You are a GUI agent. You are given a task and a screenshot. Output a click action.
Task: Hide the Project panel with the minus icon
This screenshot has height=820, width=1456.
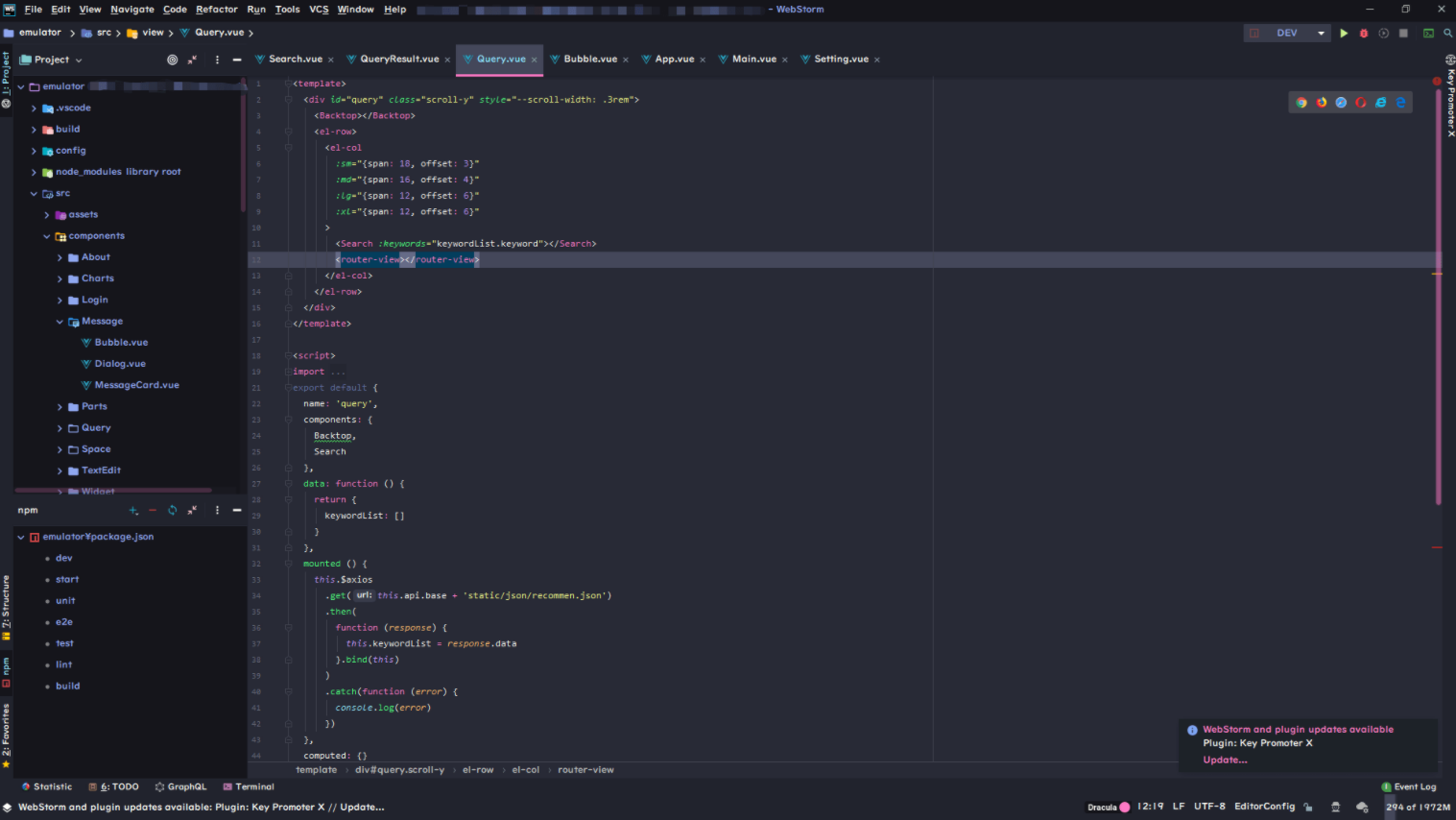(x=237, y=60)
